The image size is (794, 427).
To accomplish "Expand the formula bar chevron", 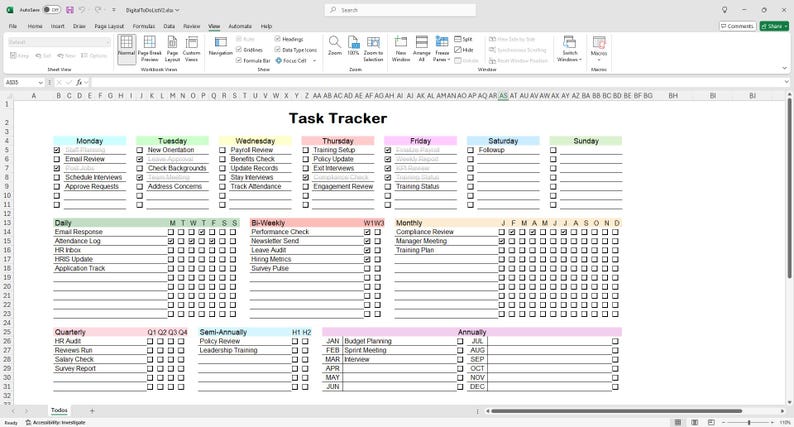I will pyautogui.click(x=786, y=82).
